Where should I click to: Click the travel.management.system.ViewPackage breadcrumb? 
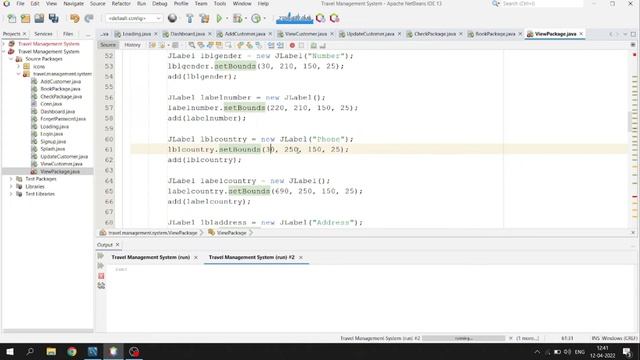(152, 233)
